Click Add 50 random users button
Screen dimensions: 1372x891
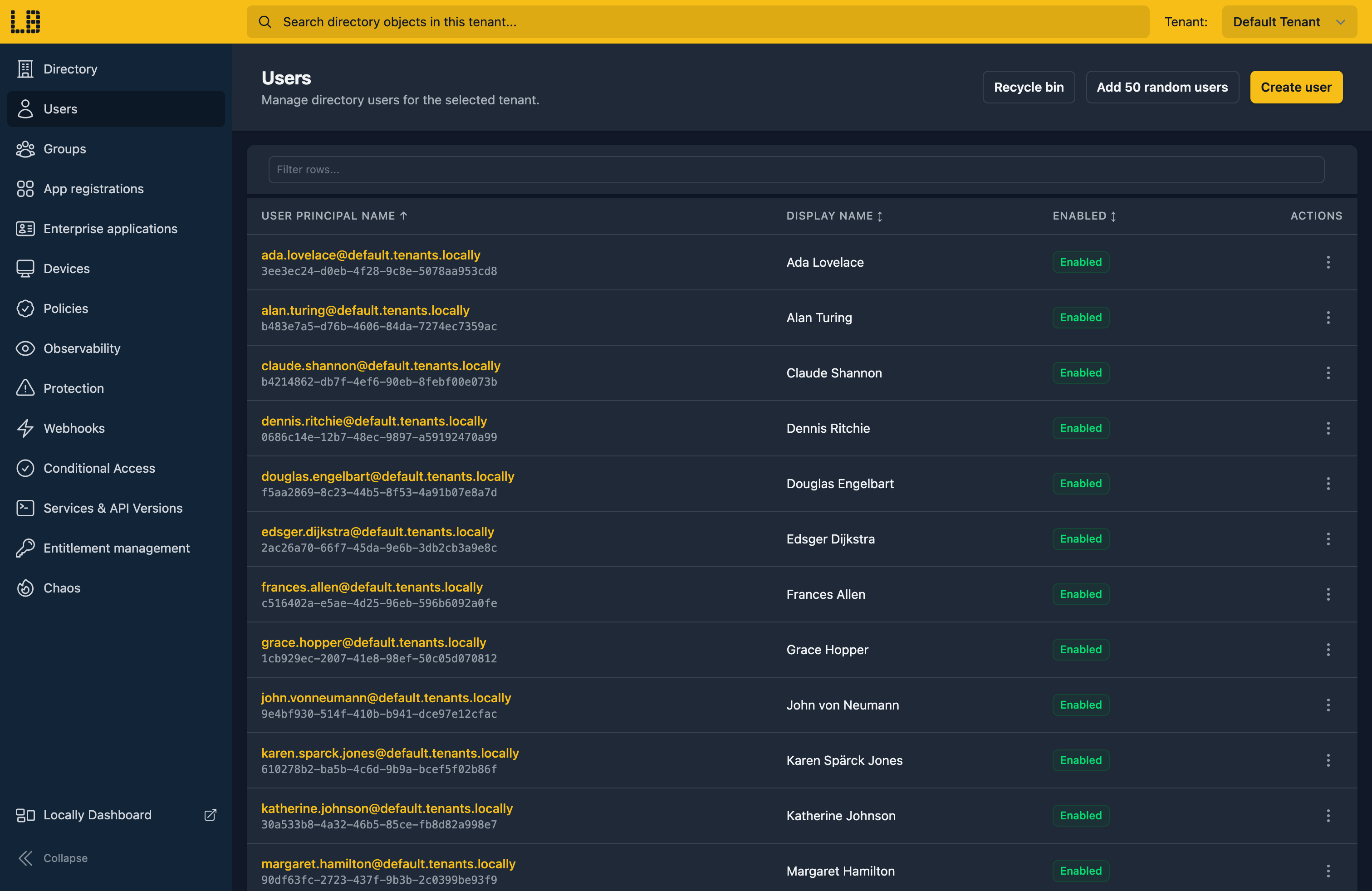click(x=1162, y=87)
